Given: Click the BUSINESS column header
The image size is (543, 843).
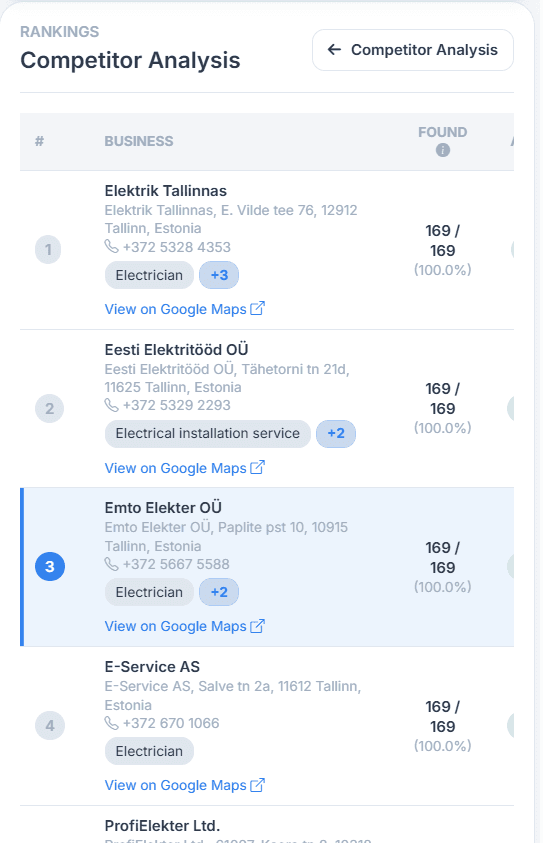Looking at the screenshot, I should coord(139,141).
